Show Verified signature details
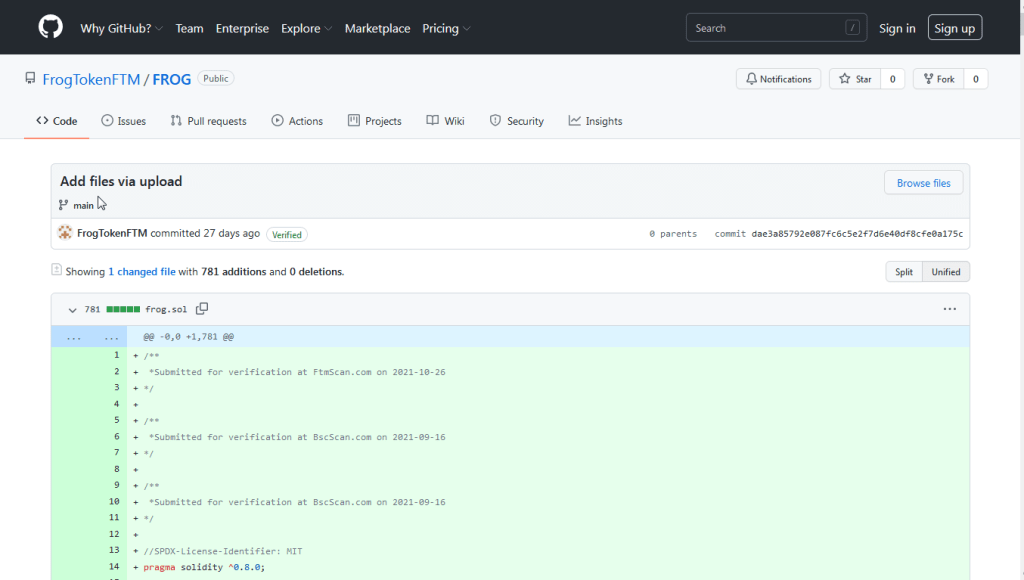The image size is (1024, 580). click(x=287, y=234)
